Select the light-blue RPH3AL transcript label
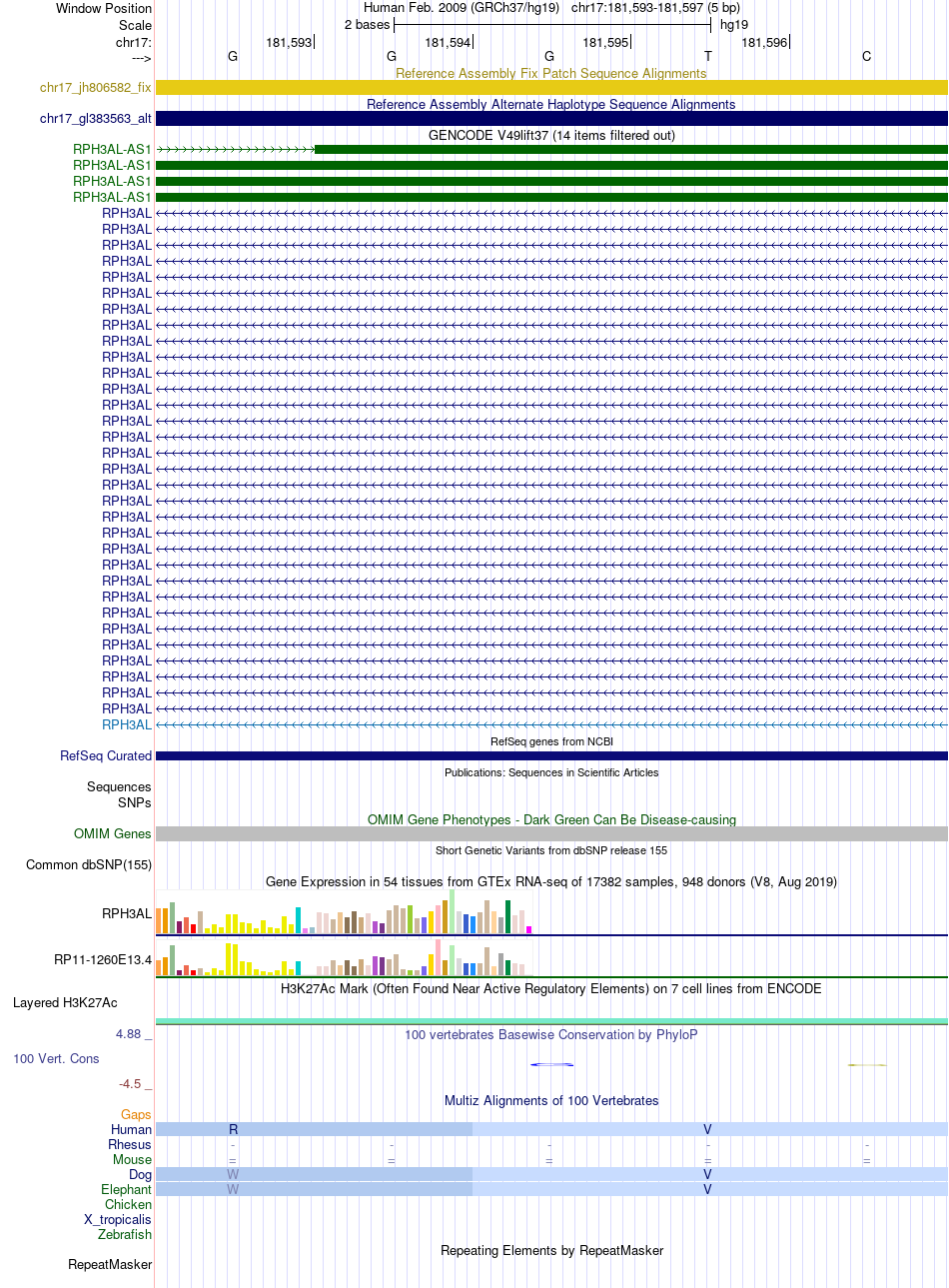 click(x=127, y=724)
